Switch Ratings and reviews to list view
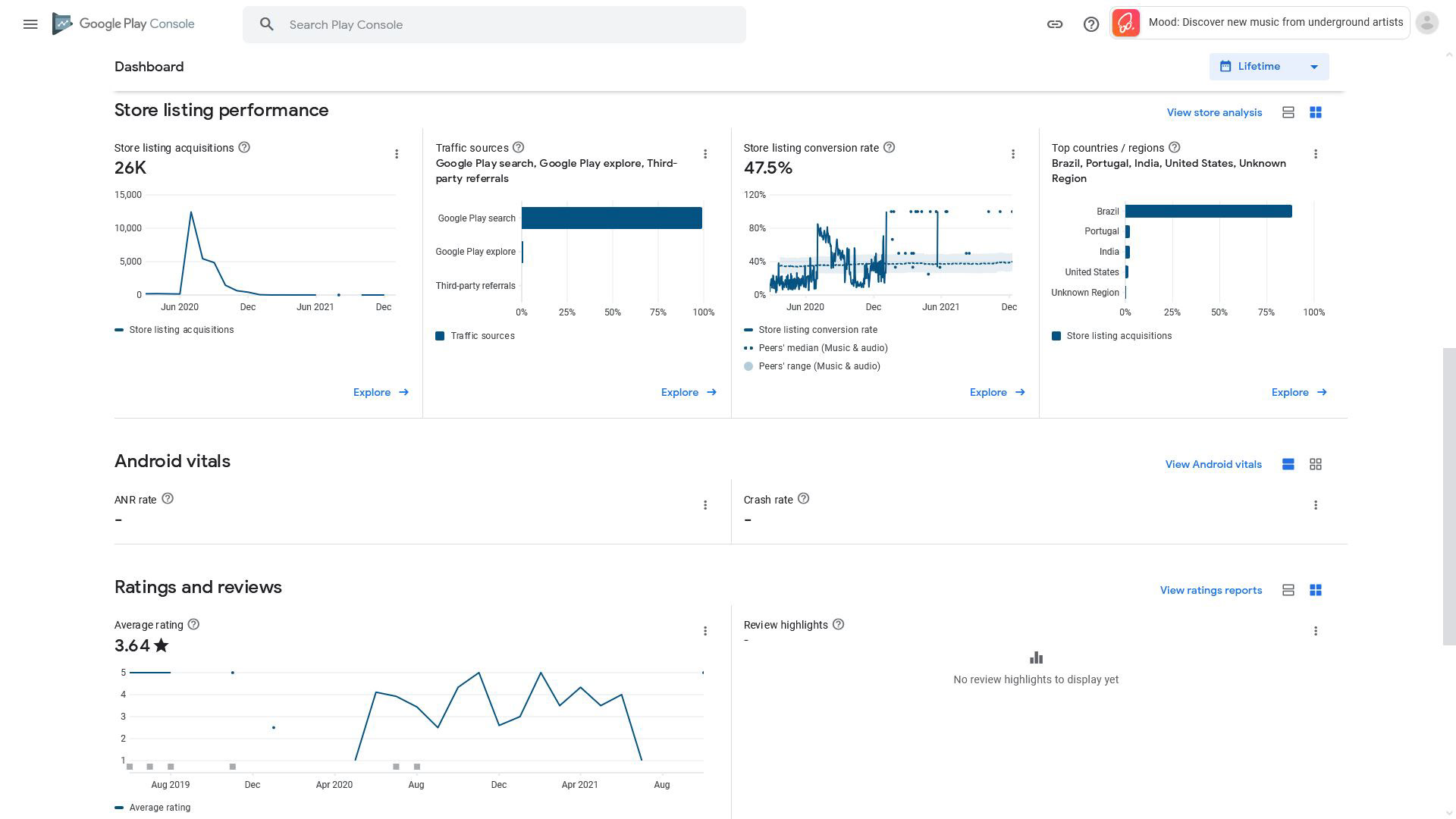 point(1288,590)
